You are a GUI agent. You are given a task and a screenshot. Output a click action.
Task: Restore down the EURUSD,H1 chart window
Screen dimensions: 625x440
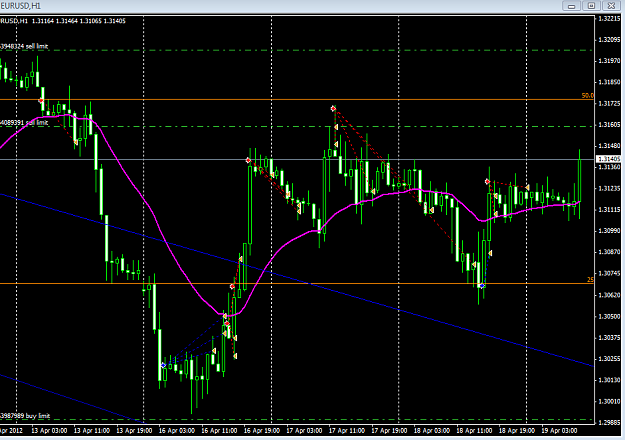592,6
